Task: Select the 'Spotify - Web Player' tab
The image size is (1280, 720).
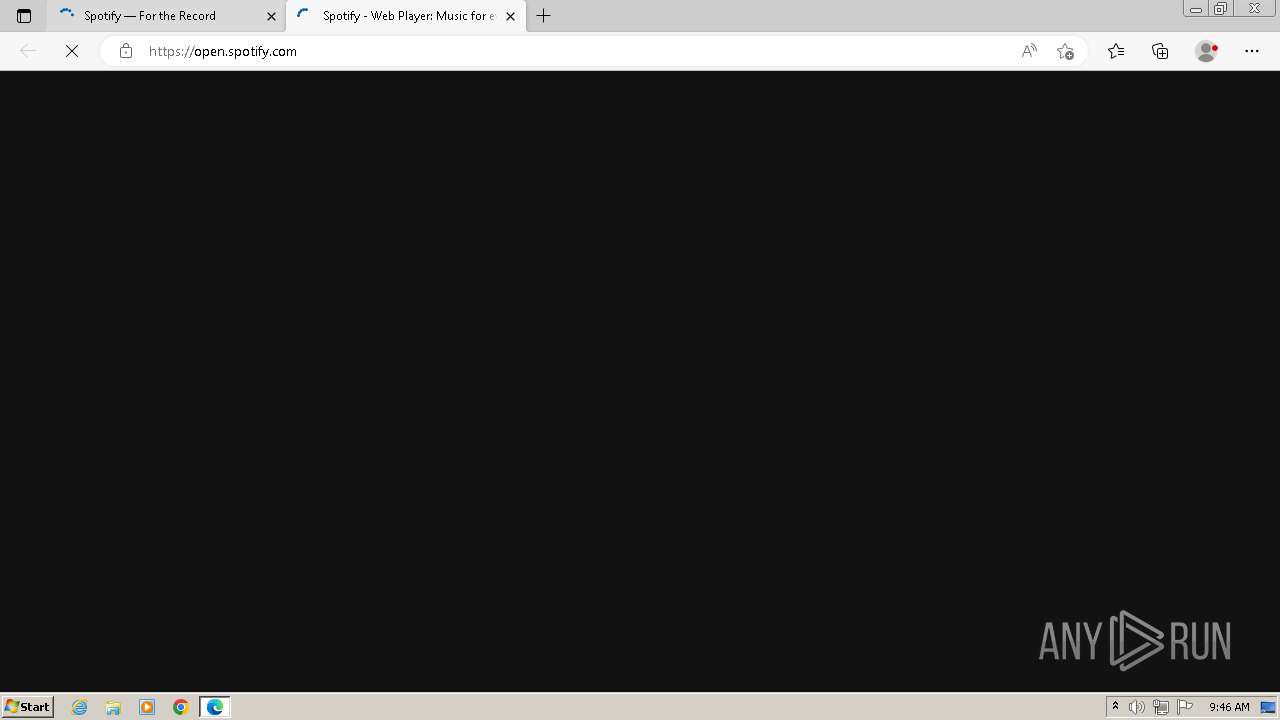Action: click(406, 16)
